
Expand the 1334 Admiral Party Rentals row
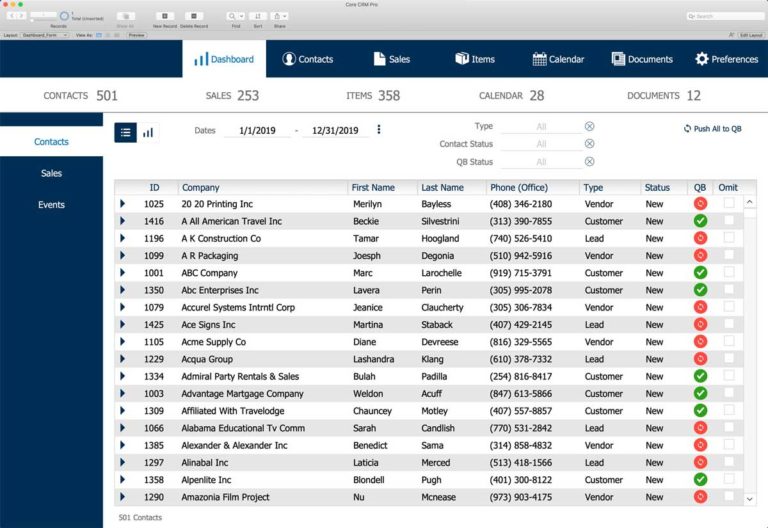122,376
